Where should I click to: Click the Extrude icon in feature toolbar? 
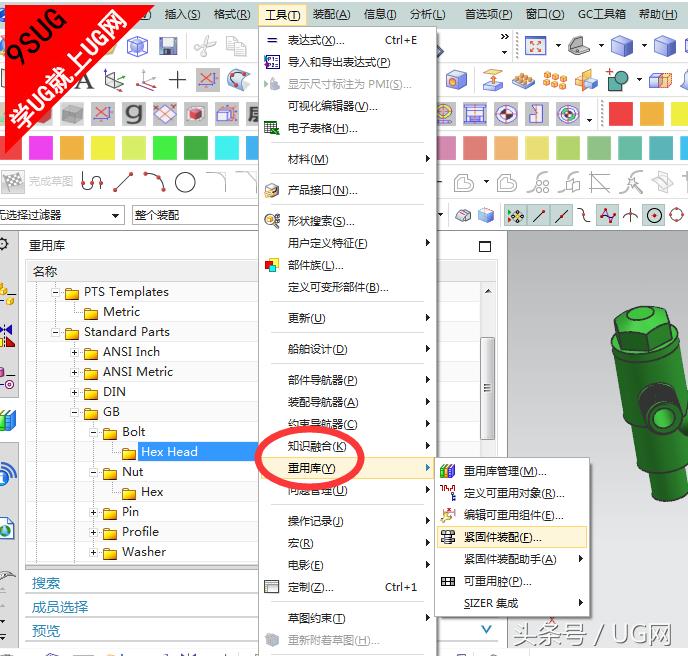tap(492, 80)
